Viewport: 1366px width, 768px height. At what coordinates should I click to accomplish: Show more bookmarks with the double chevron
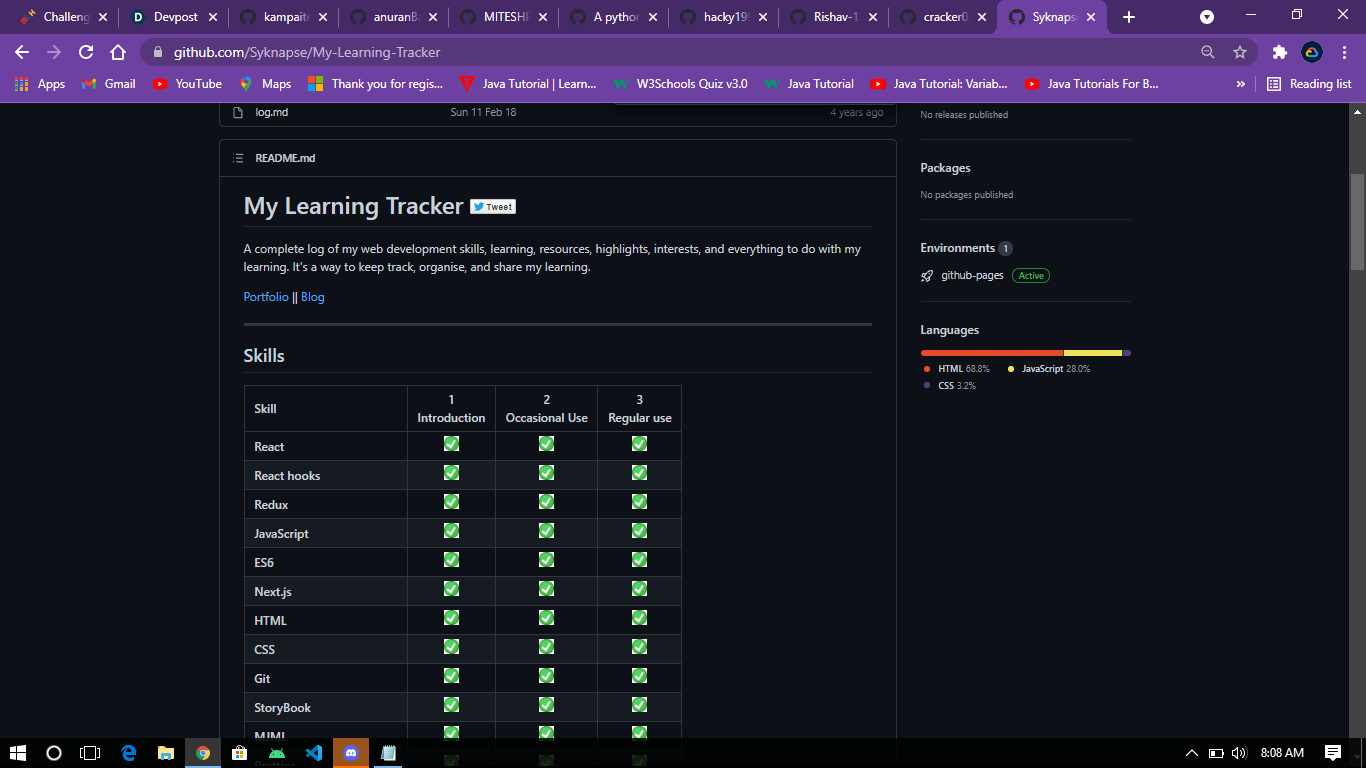[1241, 84]
